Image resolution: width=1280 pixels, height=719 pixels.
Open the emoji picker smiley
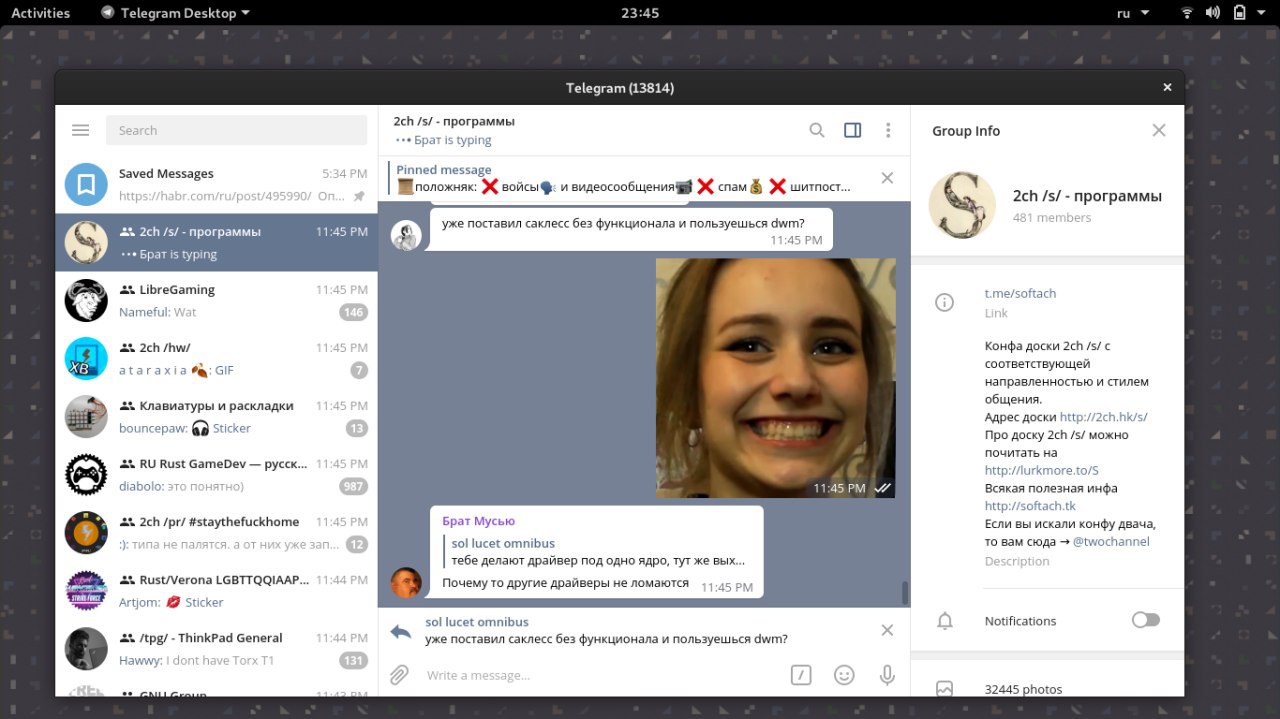point(844,675)
